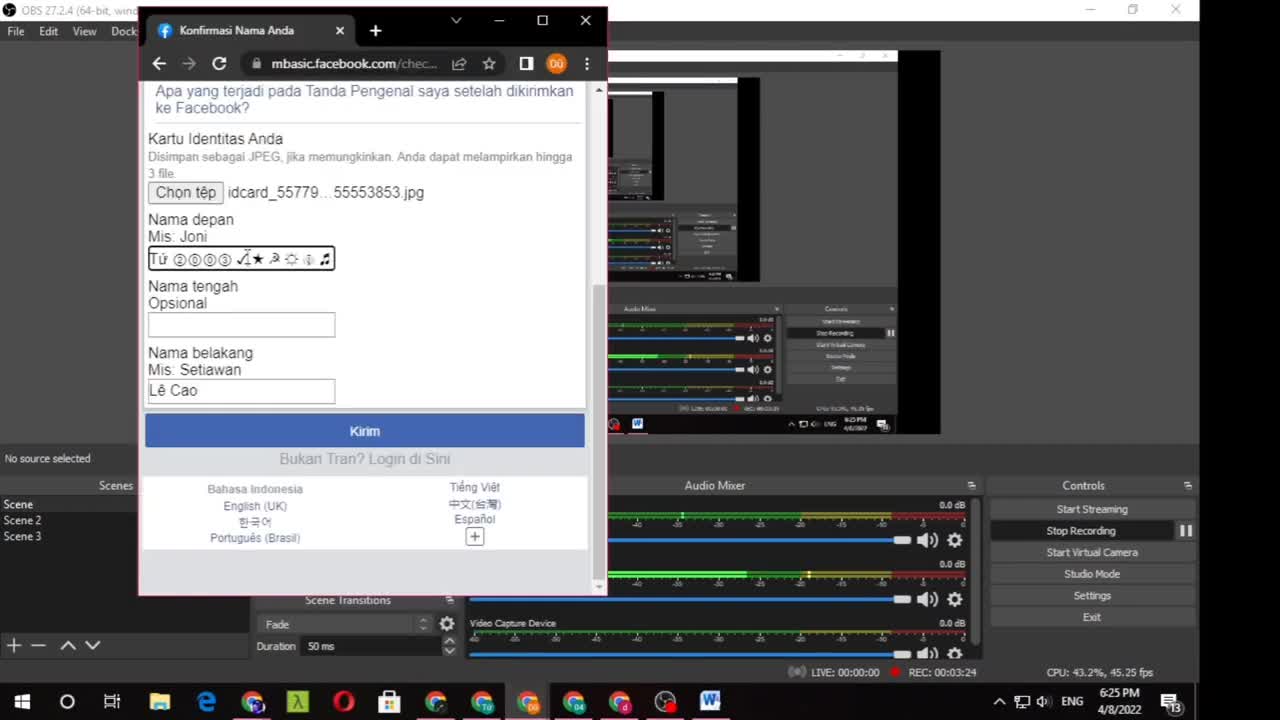Add a new scene with plus icon

coord(14,645)
